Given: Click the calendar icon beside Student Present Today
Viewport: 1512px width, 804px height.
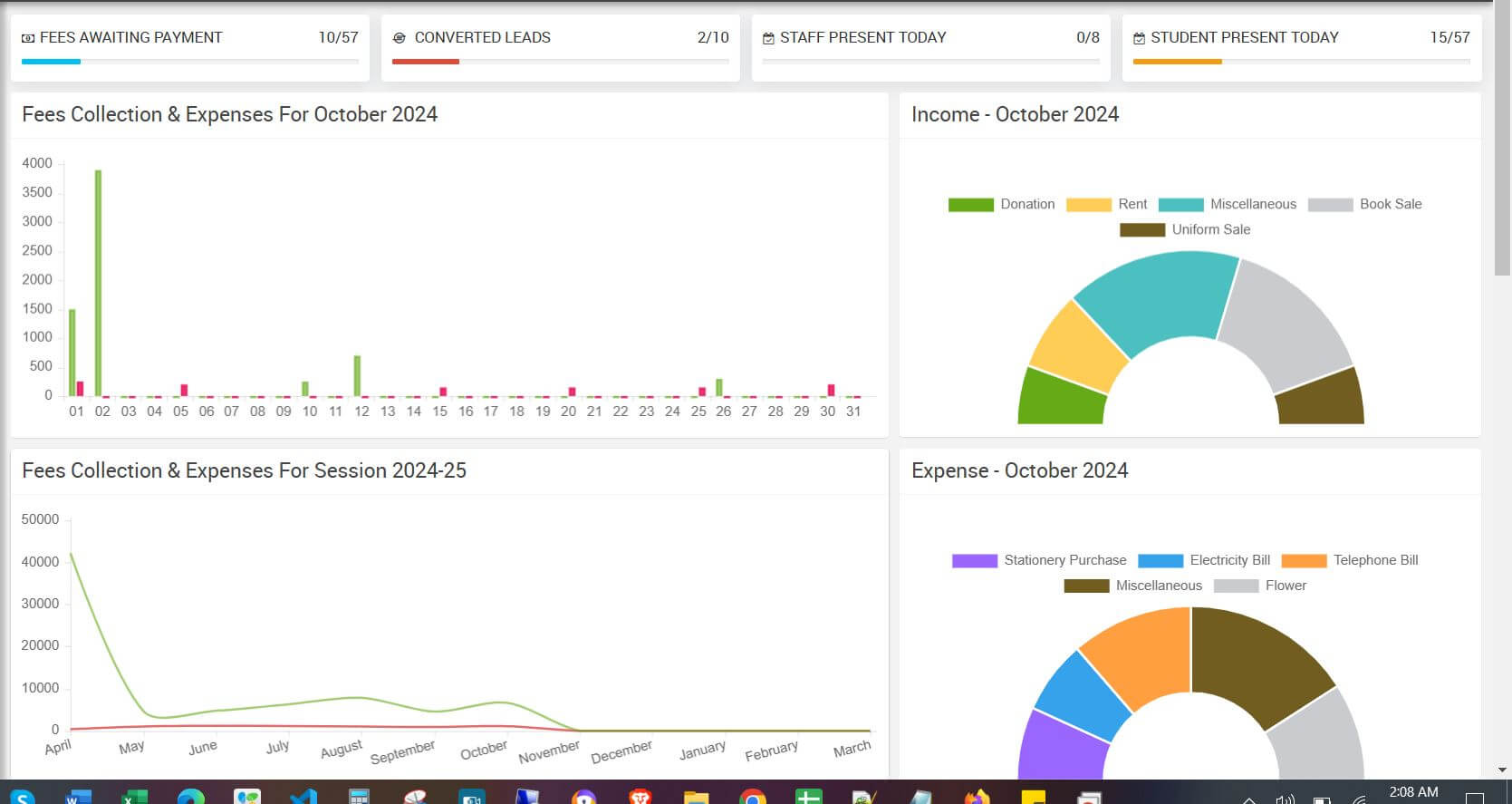Looking at the screenshot, I should point(1139,38).
